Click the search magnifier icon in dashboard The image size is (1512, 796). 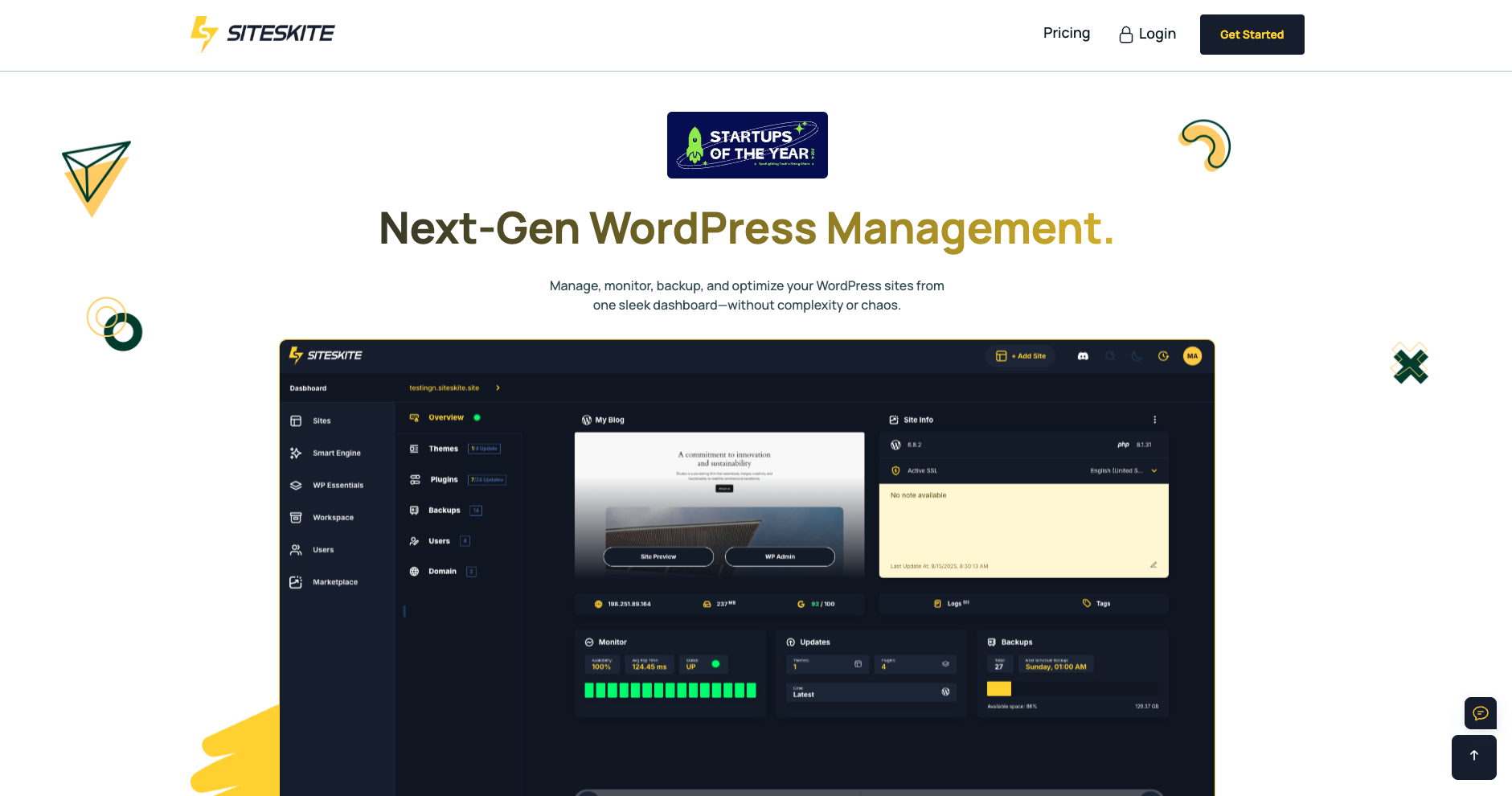click(1110, 356)
